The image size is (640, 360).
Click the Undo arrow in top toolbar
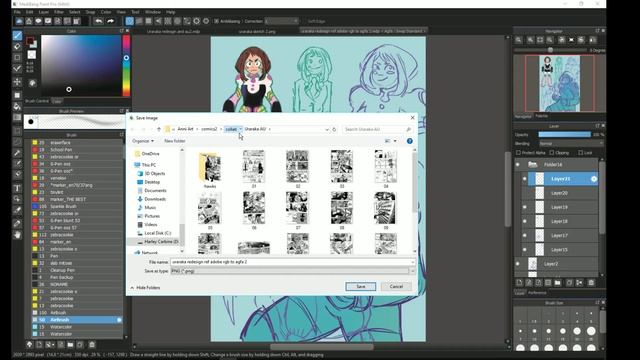tap(98, 21)
